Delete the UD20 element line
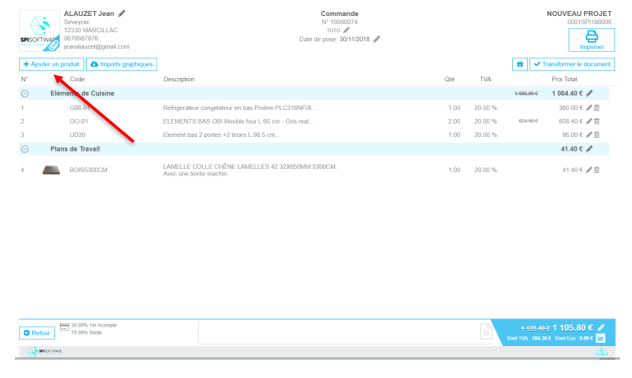Screen dimensions: 632x378 (597, 135)
